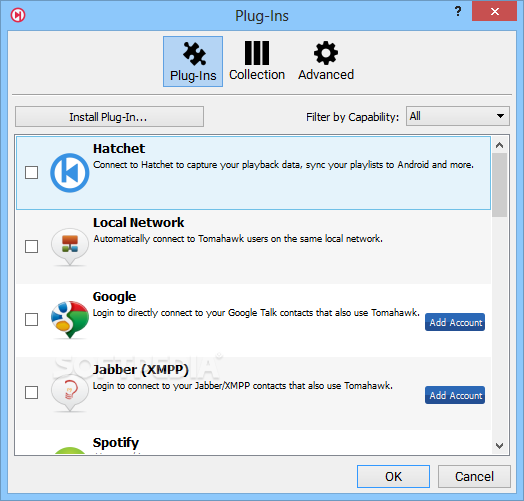Select the Local Network title text

(138, 223)
